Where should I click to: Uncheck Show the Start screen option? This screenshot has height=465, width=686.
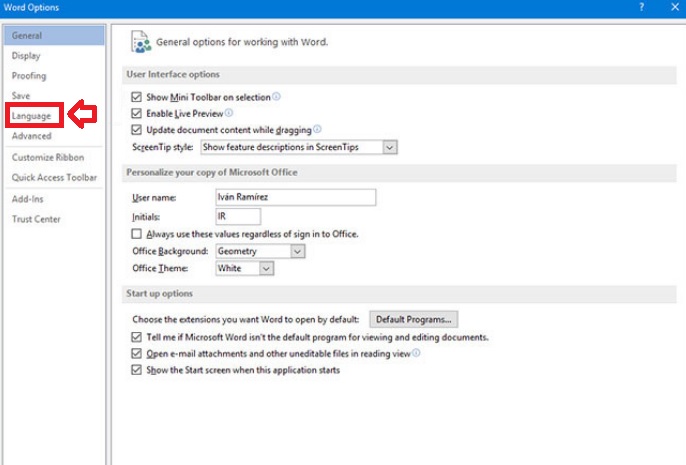click(137, 370)
